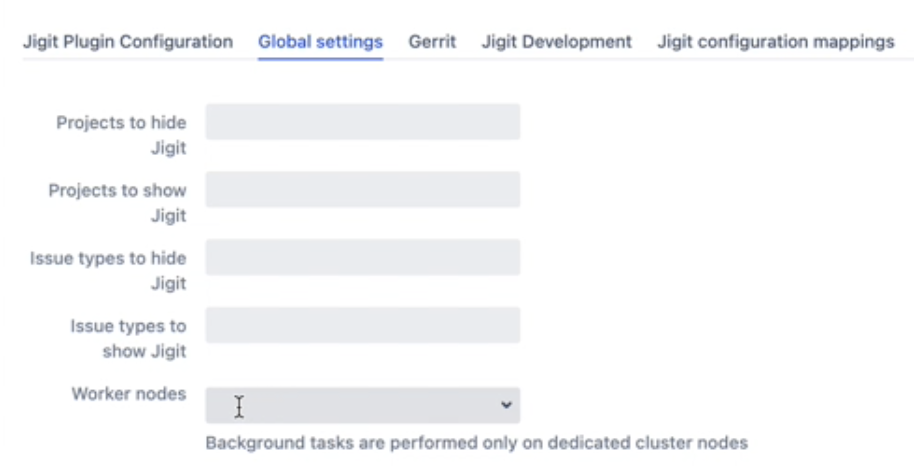The width and height of the screenshot is (914, 466).
Task: Select the Global settings tab
Action: coord(320,42)
